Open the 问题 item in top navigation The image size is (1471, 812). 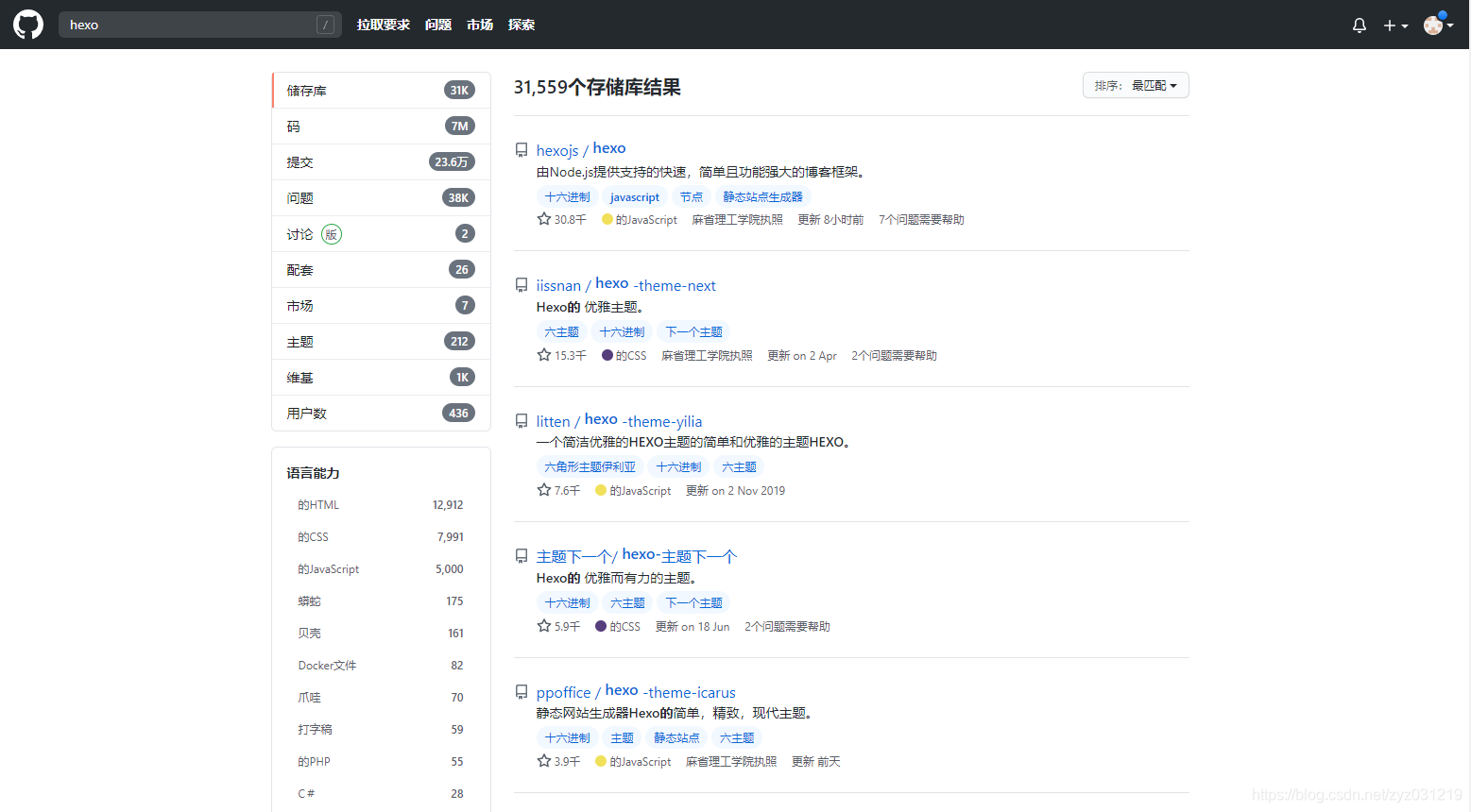click(438, 25)
